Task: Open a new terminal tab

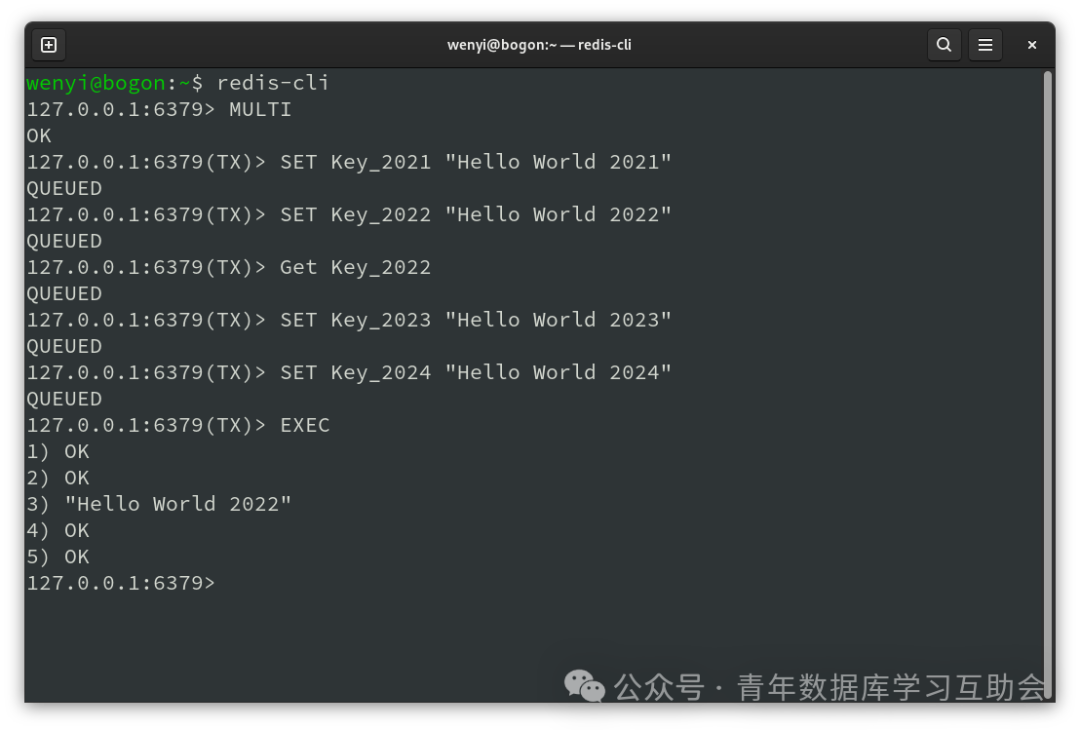Action: pos(49,45)
